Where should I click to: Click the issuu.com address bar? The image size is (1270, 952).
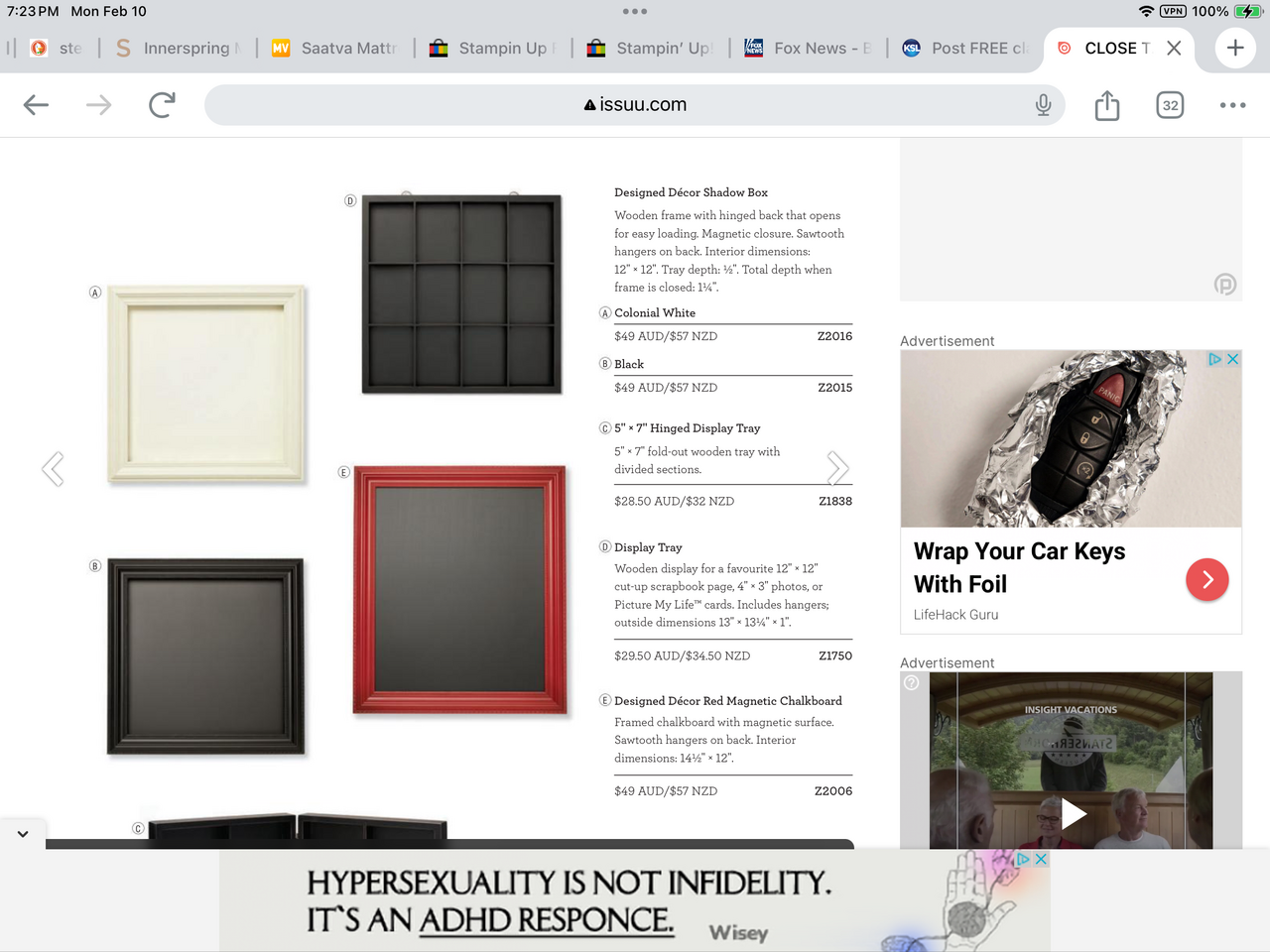pos(635,105)
